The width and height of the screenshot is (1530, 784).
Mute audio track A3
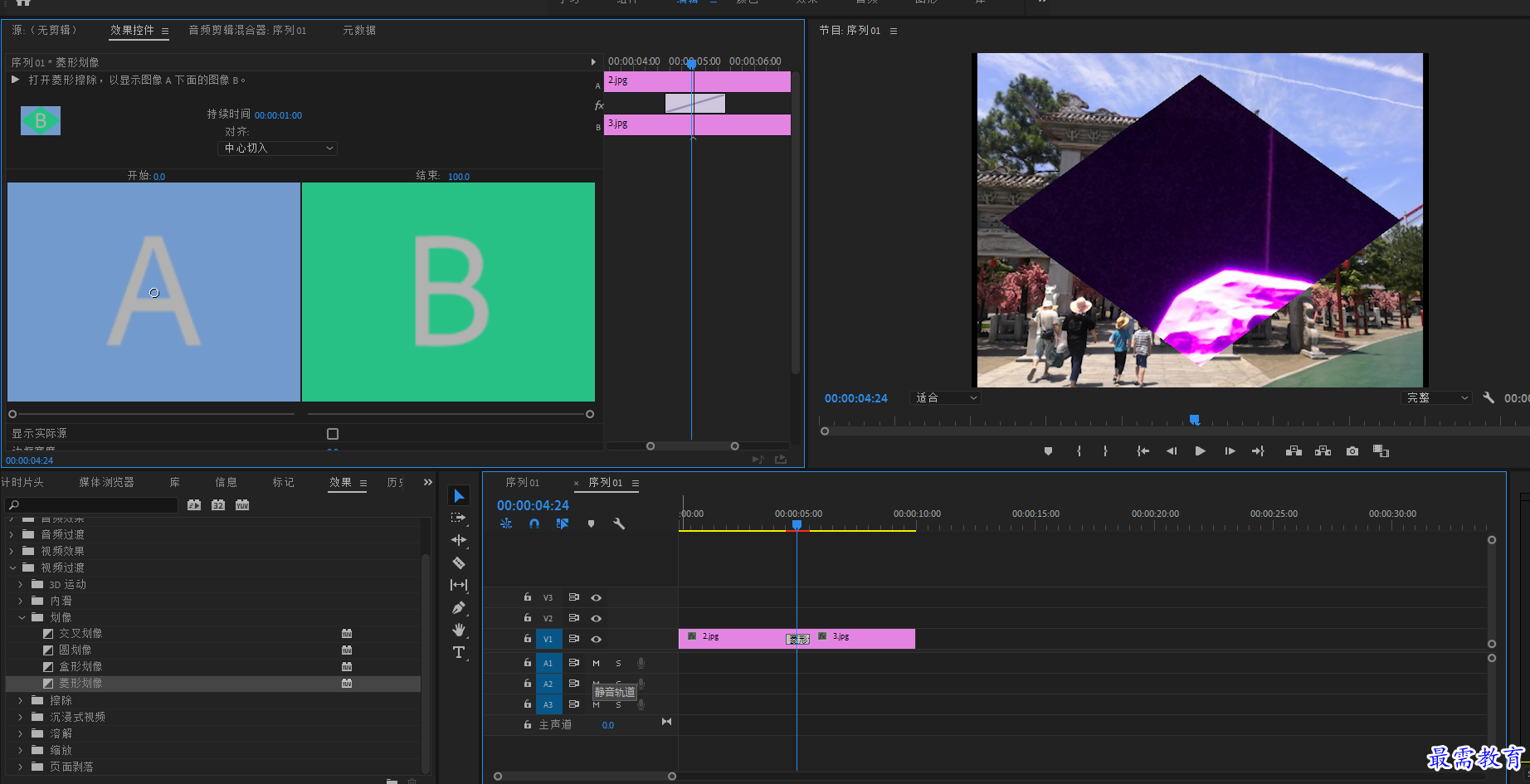pyautogui.click(x=596, y=704)
